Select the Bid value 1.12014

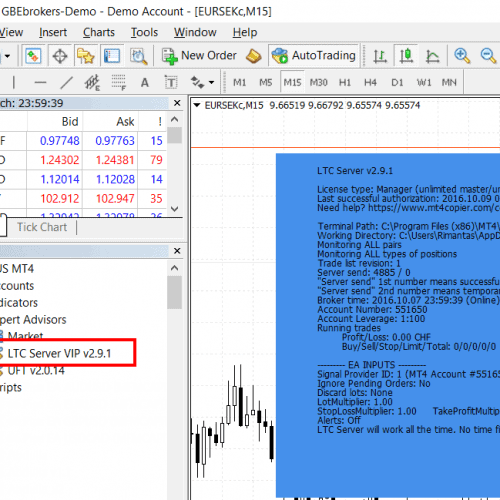pos(60,179)
